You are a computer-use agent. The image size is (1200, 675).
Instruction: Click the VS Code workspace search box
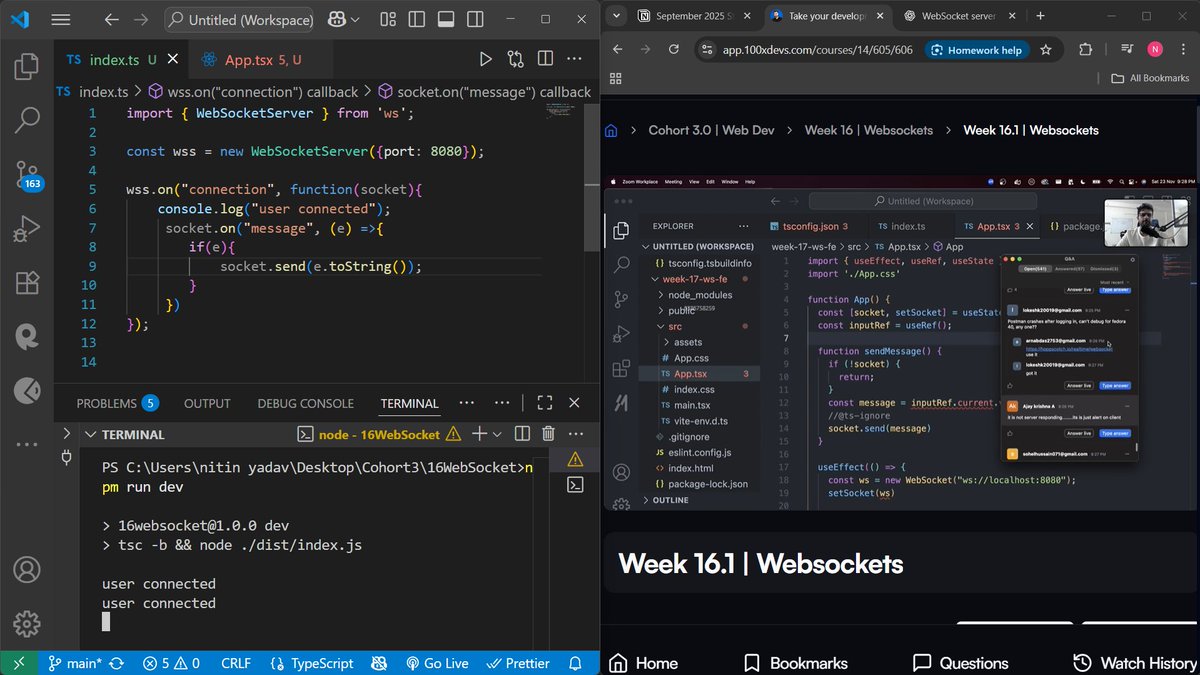coord(240,19)
